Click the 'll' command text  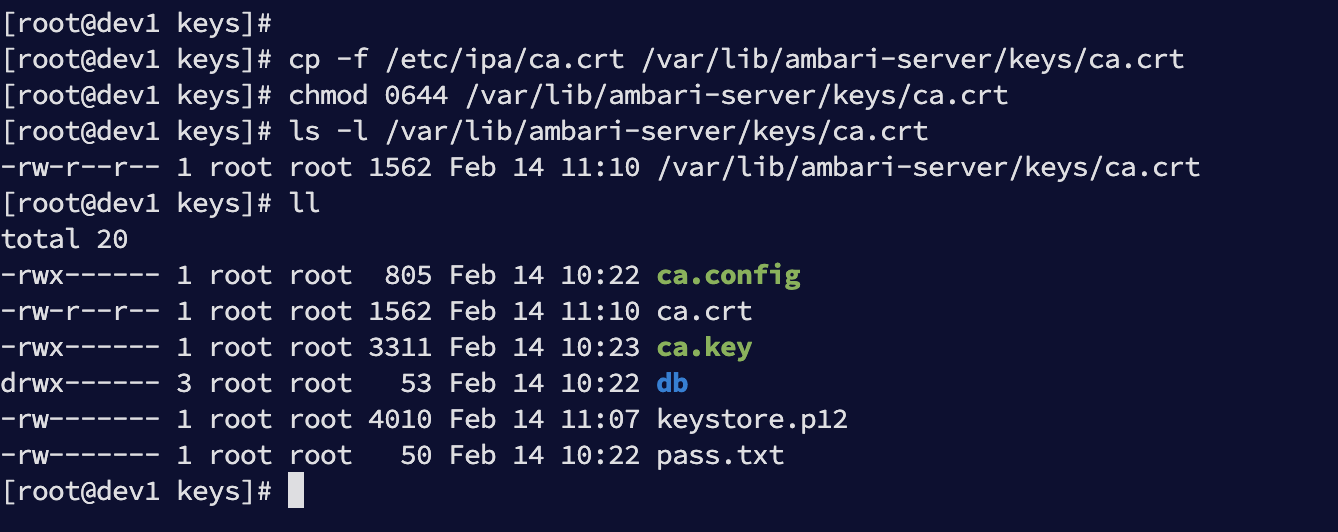tap(304, 203)
